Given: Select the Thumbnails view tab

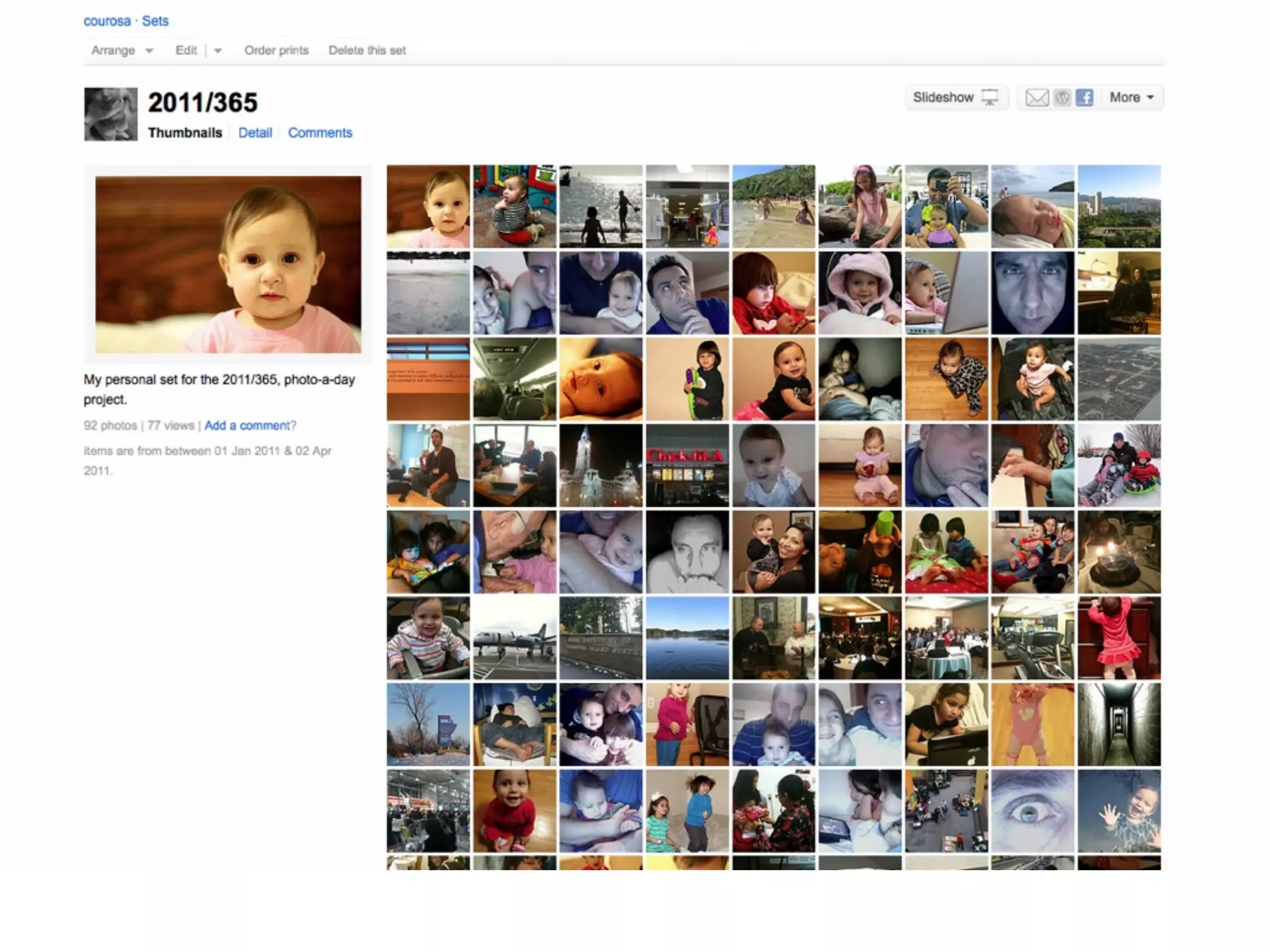Looking at the screenshot, I should [x=185, y=133].
